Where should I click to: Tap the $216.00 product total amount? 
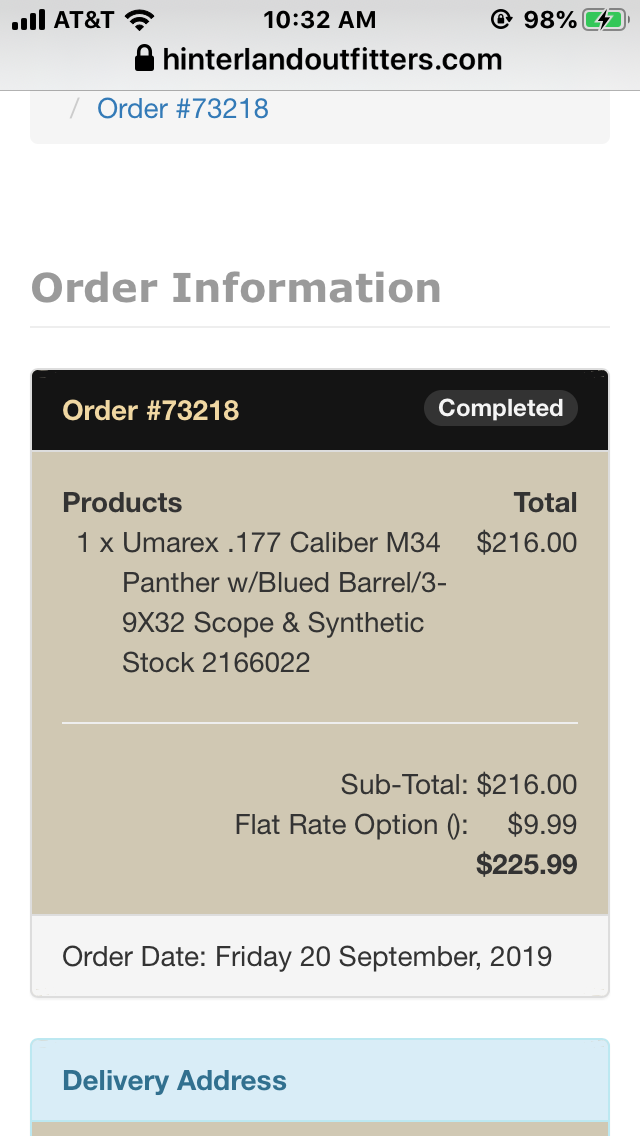(x=527, y=543)
